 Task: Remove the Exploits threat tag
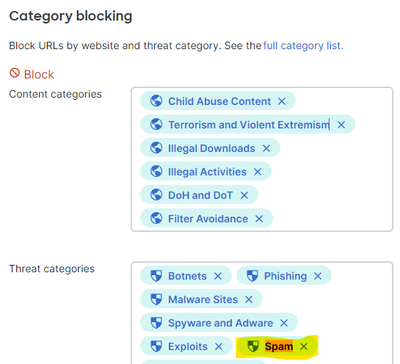point(218,347)
